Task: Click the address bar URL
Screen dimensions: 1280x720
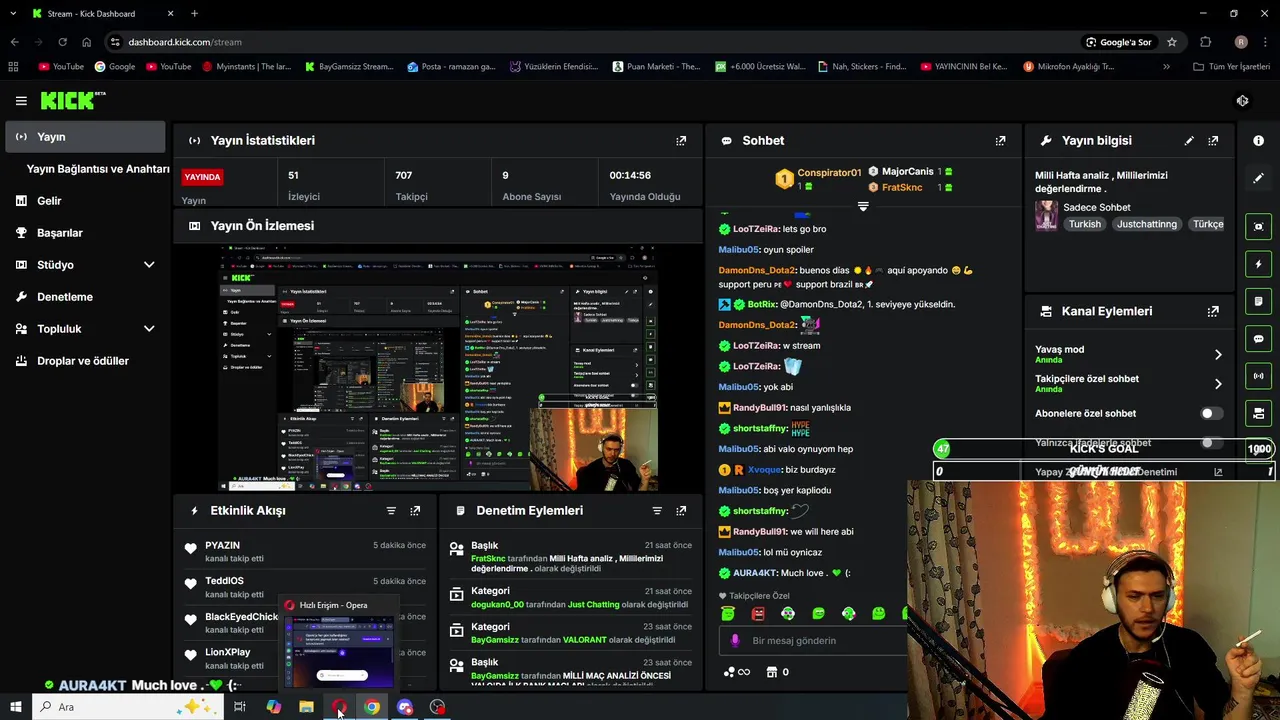Action: point(185,42)
